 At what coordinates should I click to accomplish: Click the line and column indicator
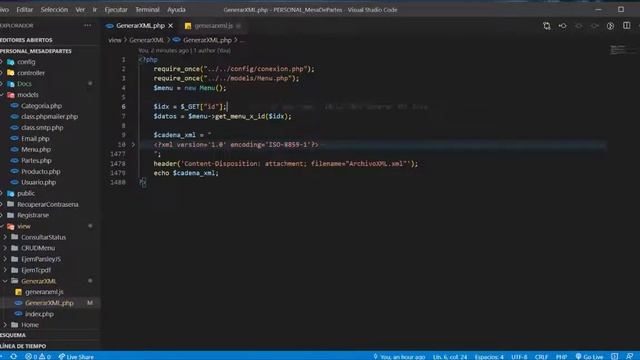click(x=450, y=356)
